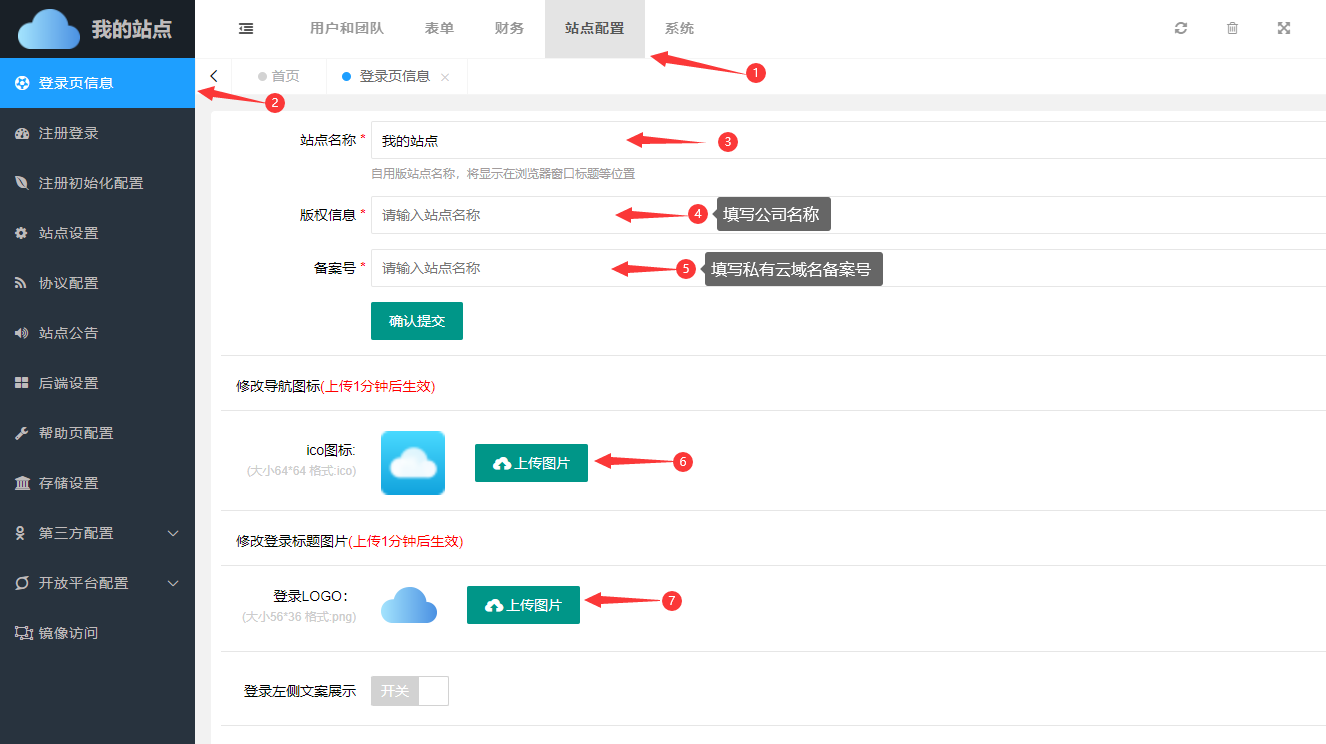Click the trash icon in top bar
The width and height of the screenshot is (1326, 744).
[1232, 28]
